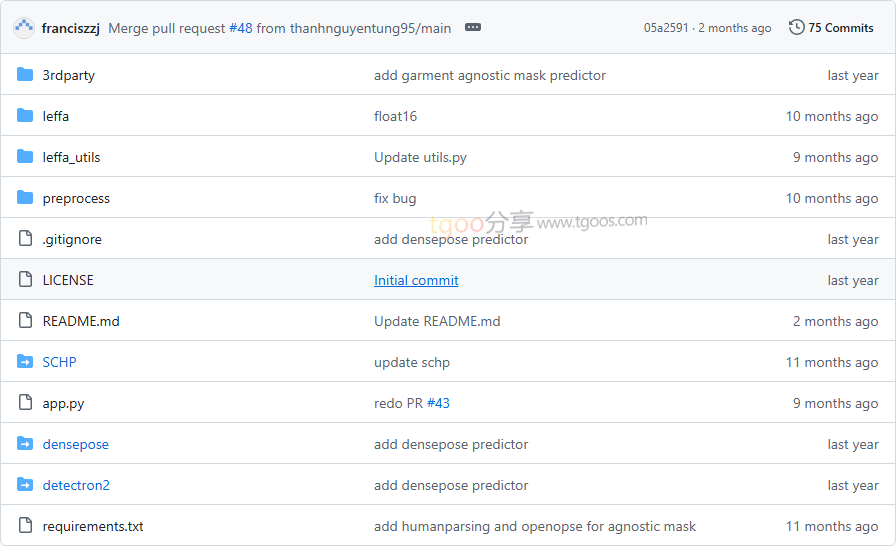The height and width of the screenshot is (546, 896).
Task: Click franciszzj's avatar image
Action: (x=24, y=28)
